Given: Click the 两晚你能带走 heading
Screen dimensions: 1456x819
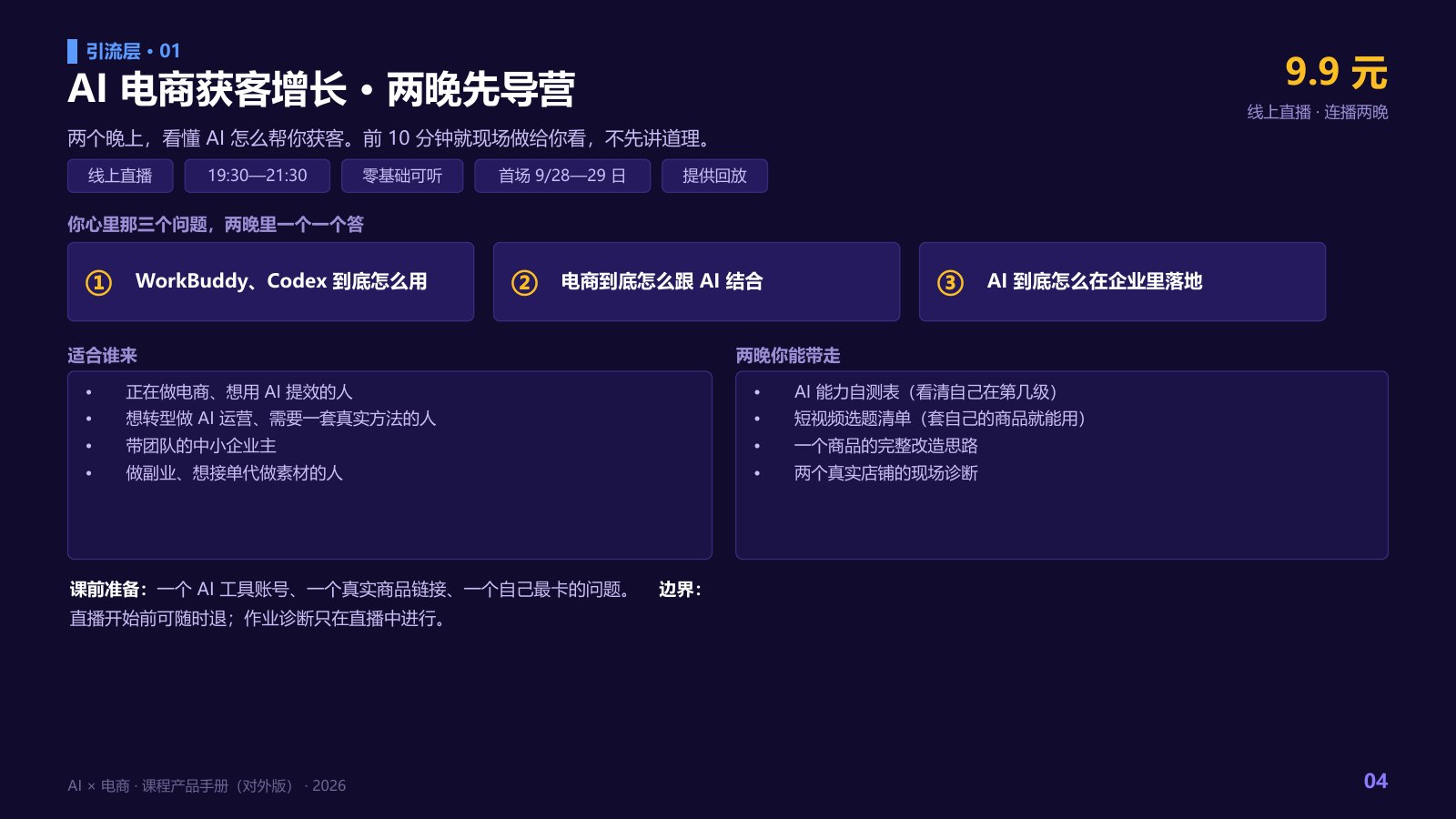Looking at the screenshot, I should (x=788, y=356).
